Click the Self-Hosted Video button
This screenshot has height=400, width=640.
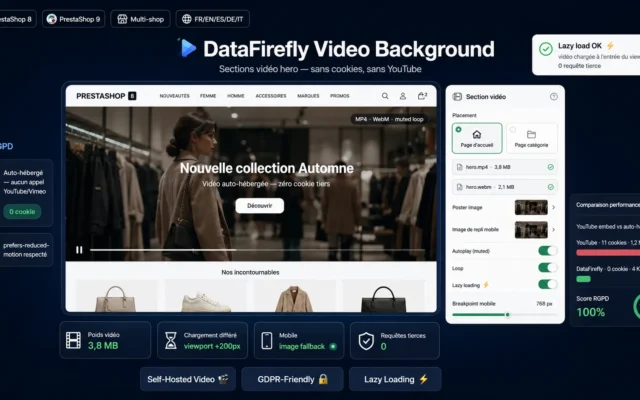188,379
